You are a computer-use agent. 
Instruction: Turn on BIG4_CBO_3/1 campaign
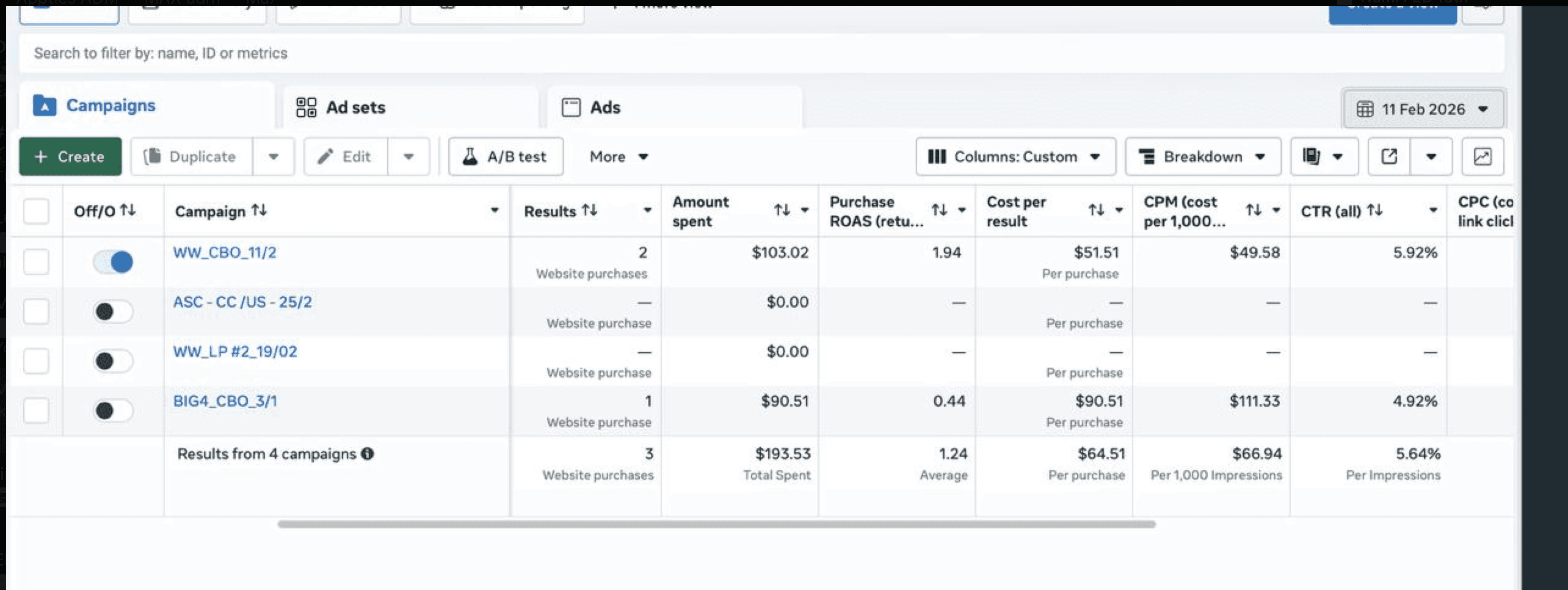(x=113, y=410)
